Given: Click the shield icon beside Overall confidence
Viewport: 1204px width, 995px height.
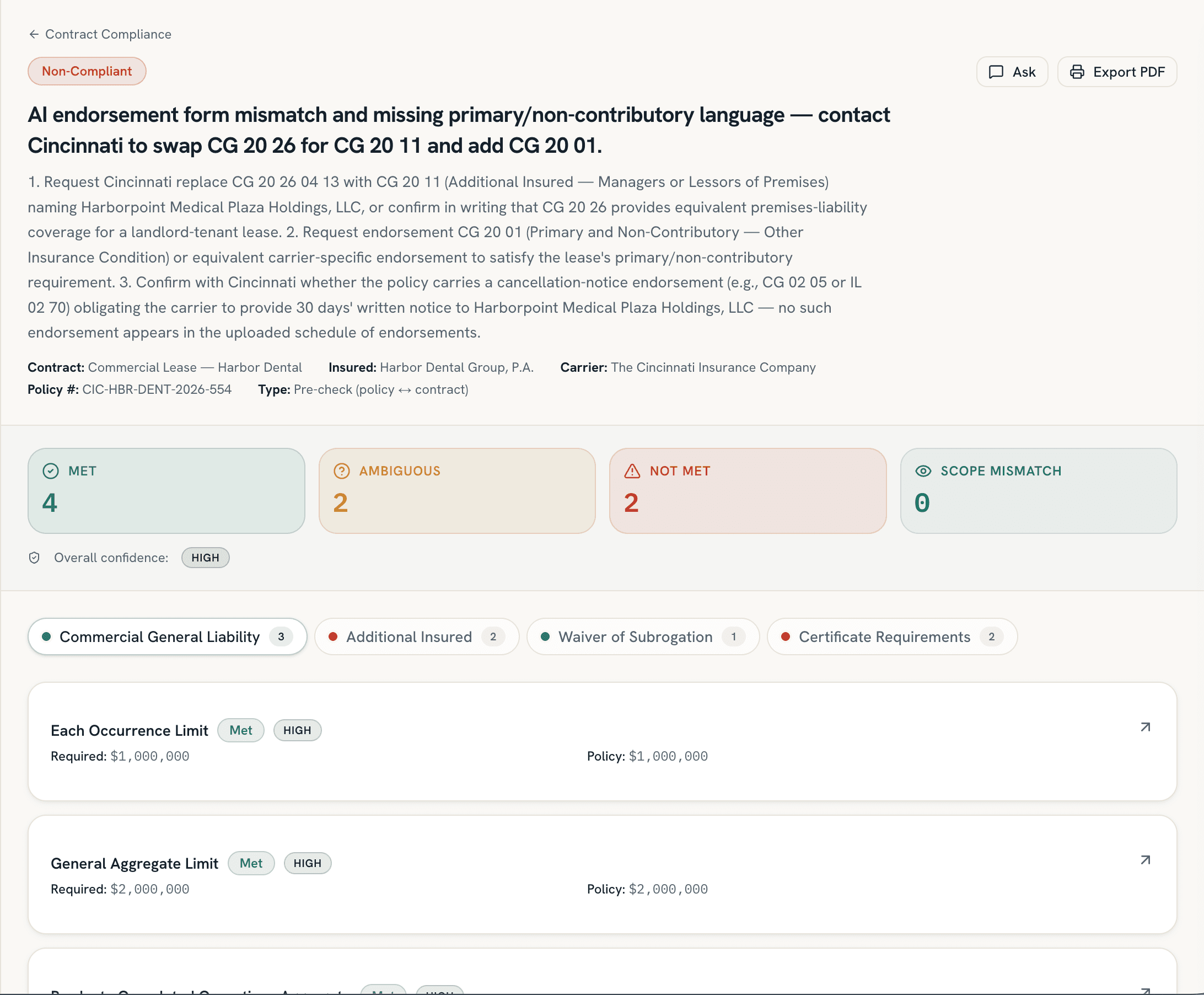Looking at the screenshot, I should 34,558.
